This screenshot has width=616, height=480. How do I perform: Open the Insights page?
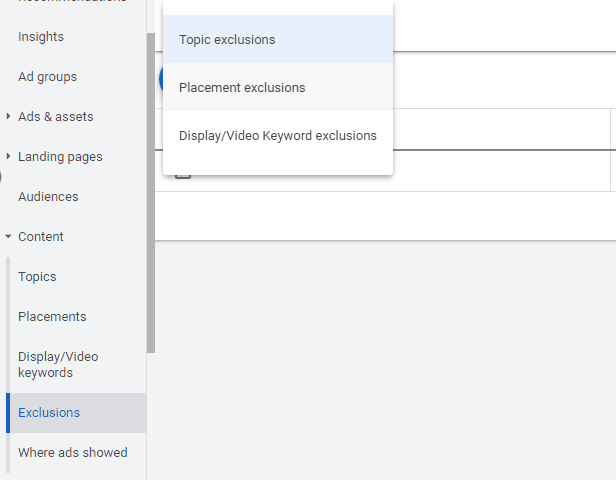(41, 37)
